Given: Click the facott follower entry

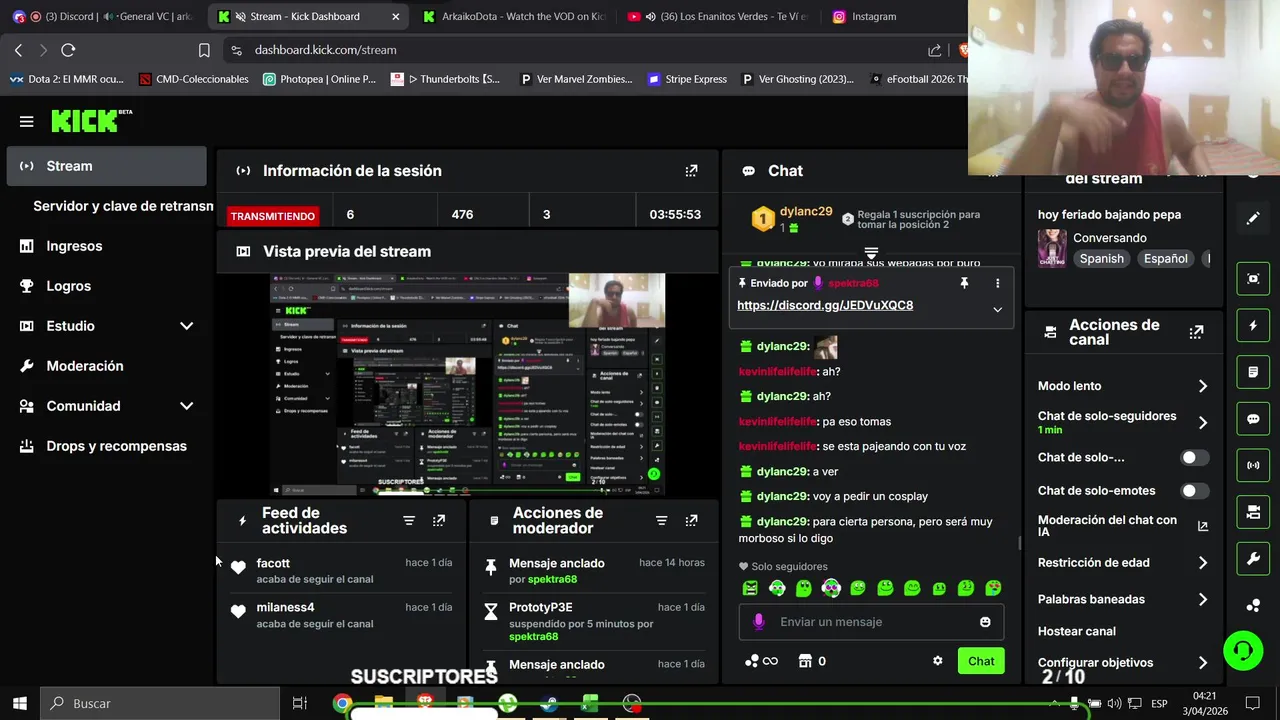Looking at the screenshot, I should tap(341, 570).
